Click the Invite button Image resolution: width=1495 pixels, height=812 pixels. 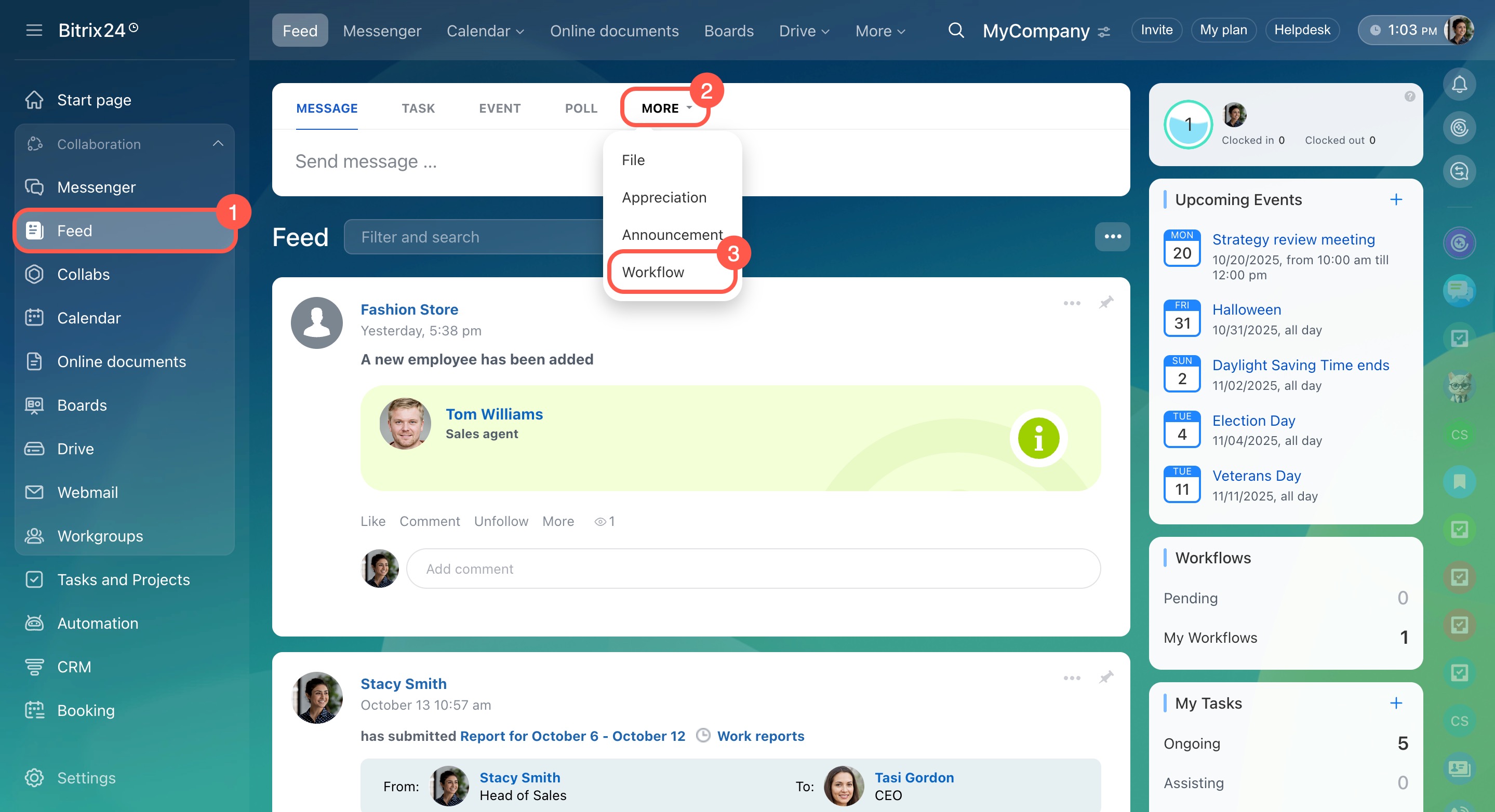click(x=1156, y=30)
